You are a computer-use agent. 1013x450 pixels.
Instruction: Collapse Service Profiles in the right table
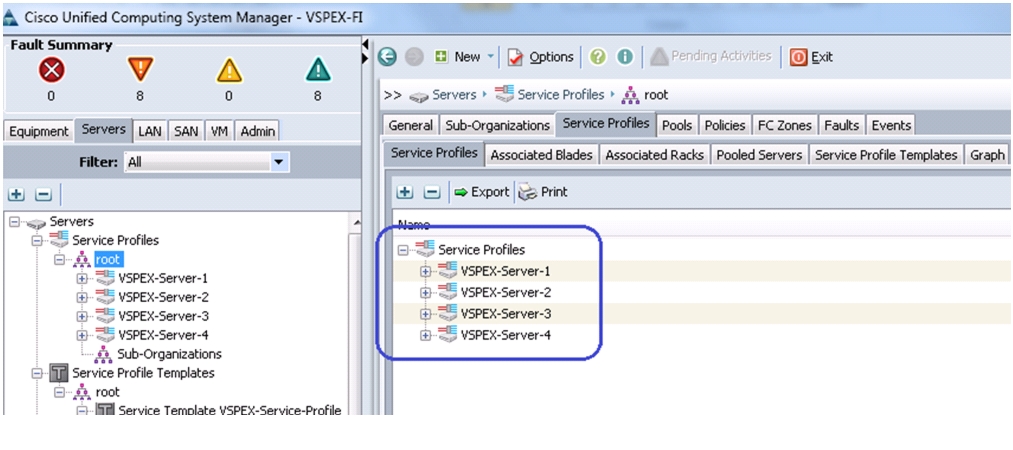(403, 250)
